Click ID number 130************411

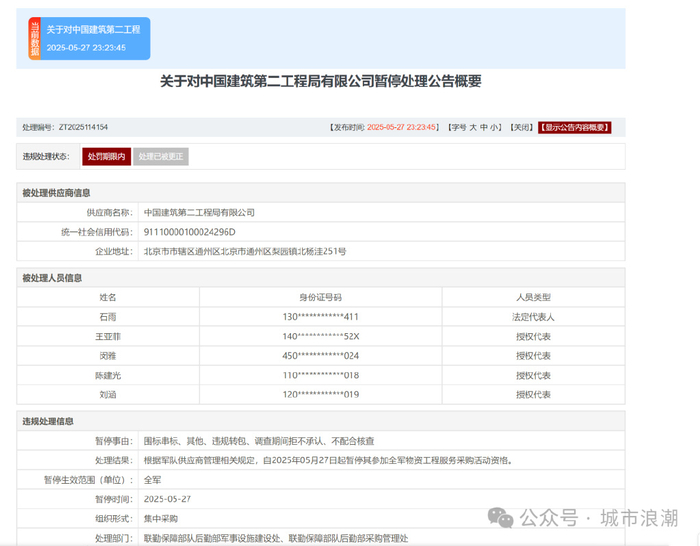click(x=321, y=317)
